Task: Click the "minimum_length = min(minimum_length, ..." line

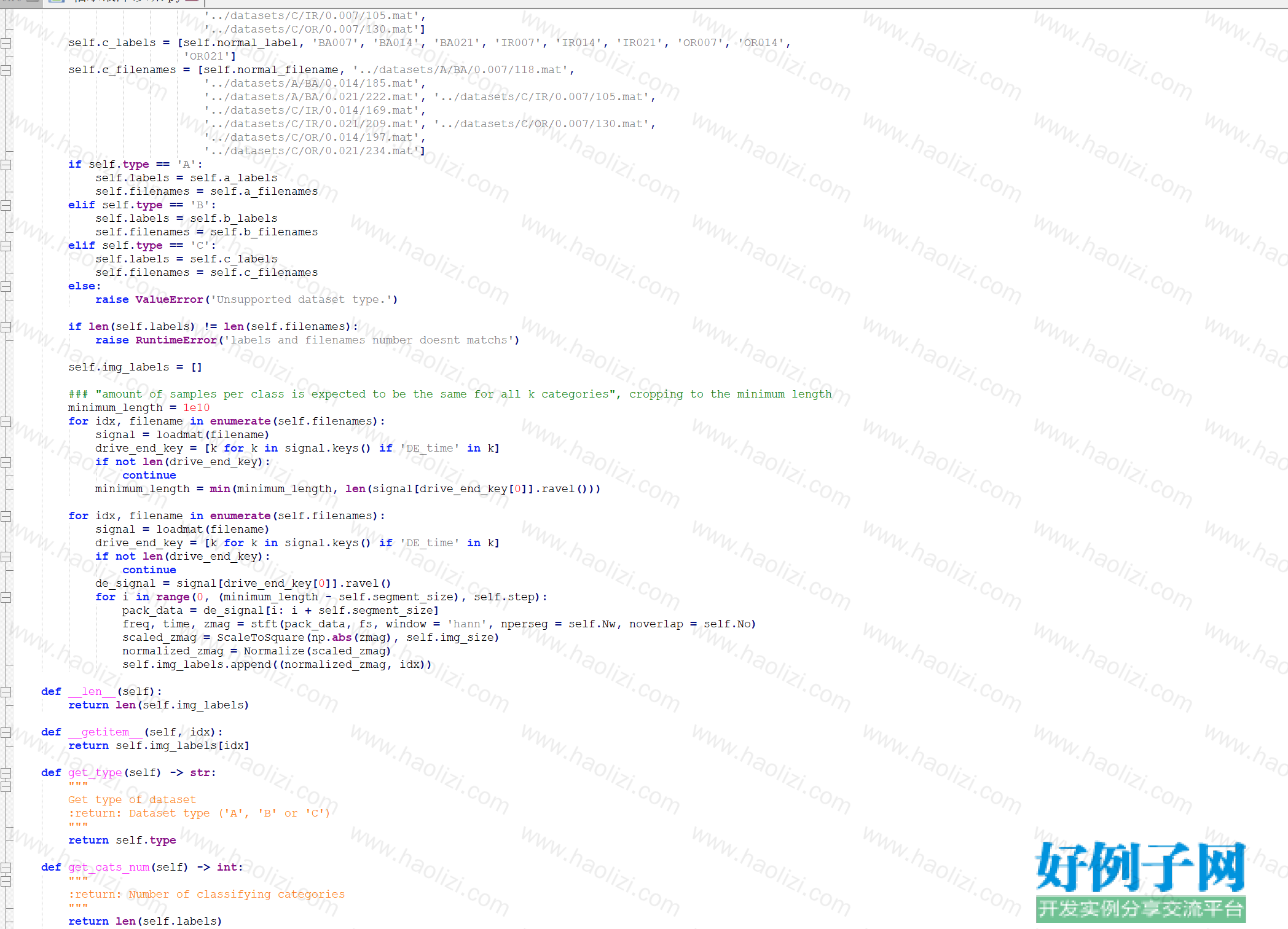Action: [348, 489]
